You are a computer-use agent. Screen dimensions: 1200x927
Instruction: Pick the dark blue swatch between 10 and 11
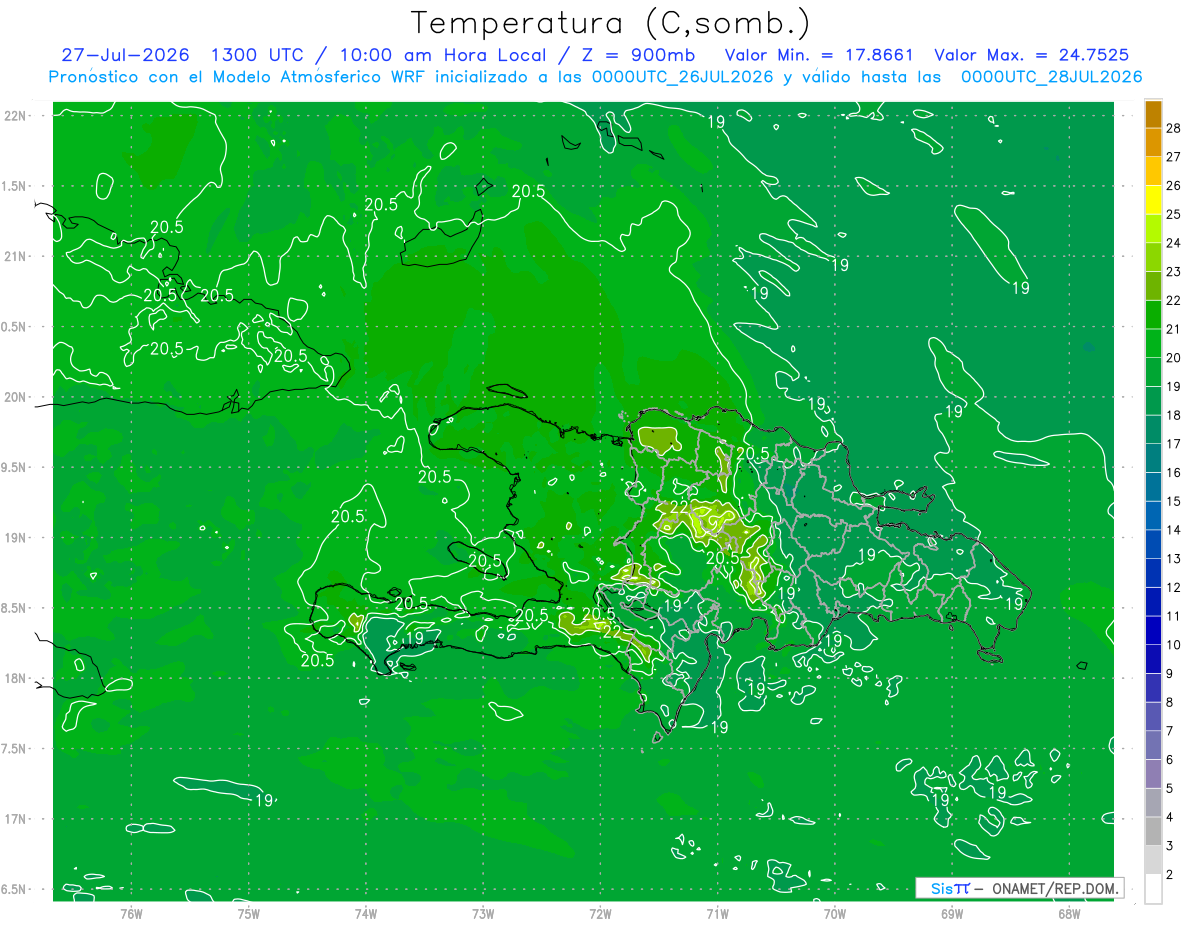point(1153,631)
